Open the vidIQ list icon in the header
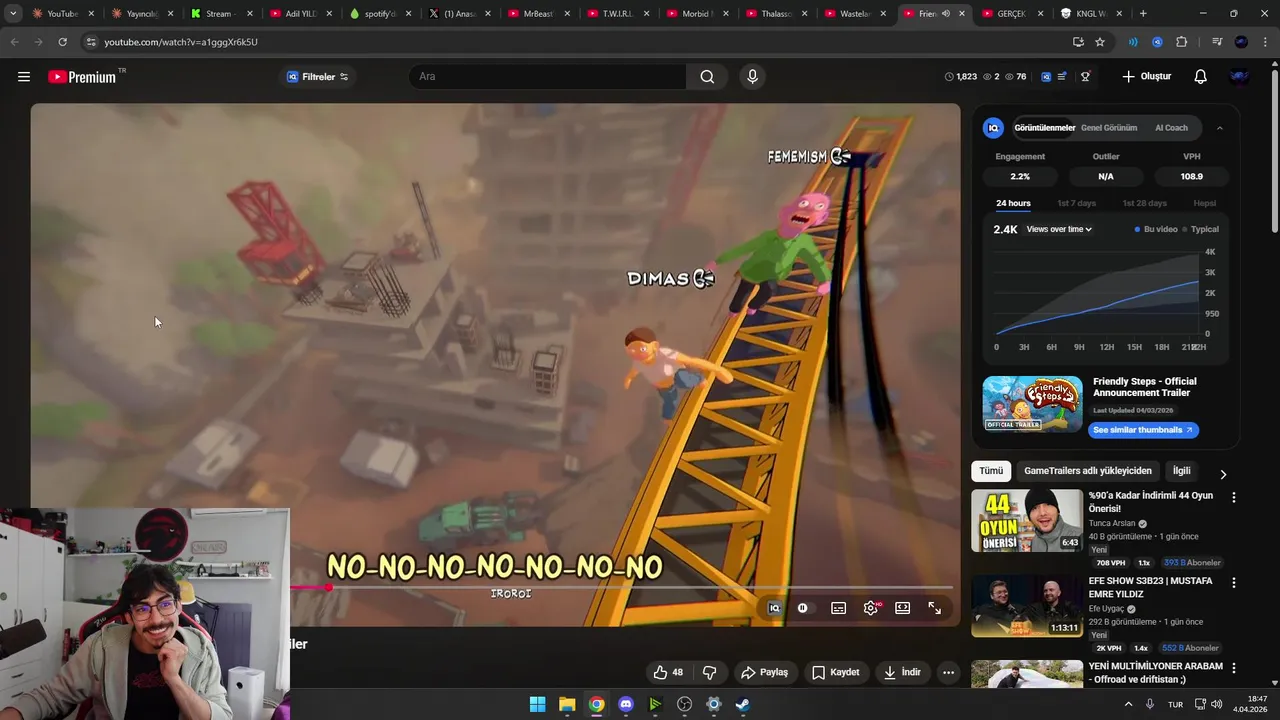This screenshot has height=720, width=1280. point(1062,77)
